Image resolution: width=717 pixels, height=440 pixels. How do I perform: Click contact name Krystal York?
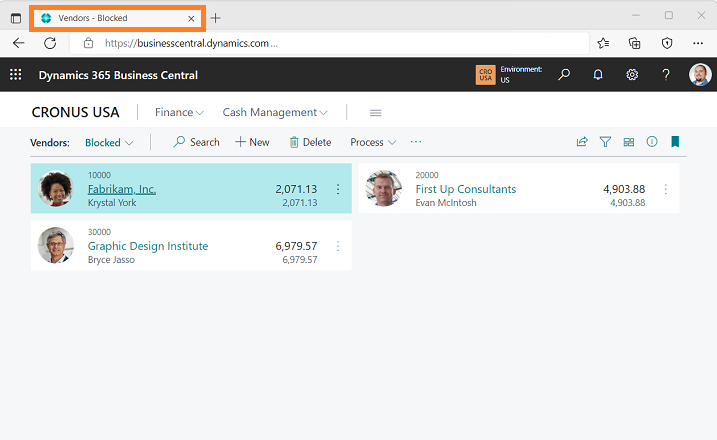click(112, 203)
